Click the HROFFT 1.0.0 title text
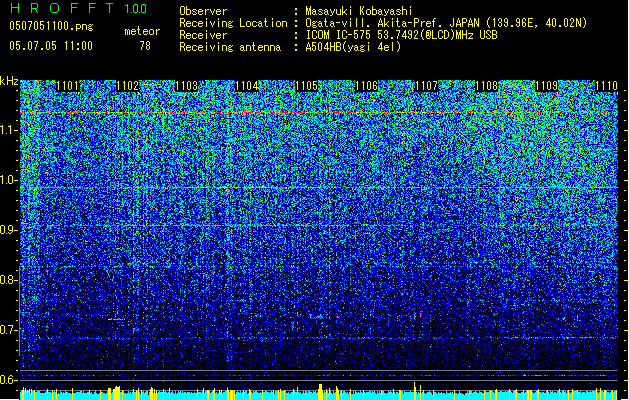Screen dimensions: 629x400 (x=78, y=8)
